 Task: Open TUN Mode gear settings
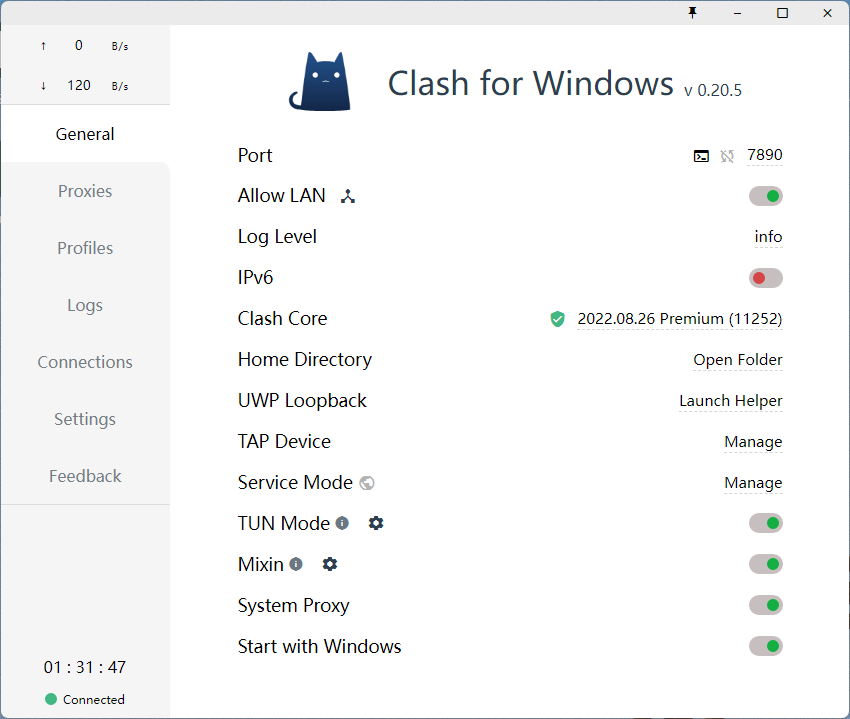click(376, 523)
